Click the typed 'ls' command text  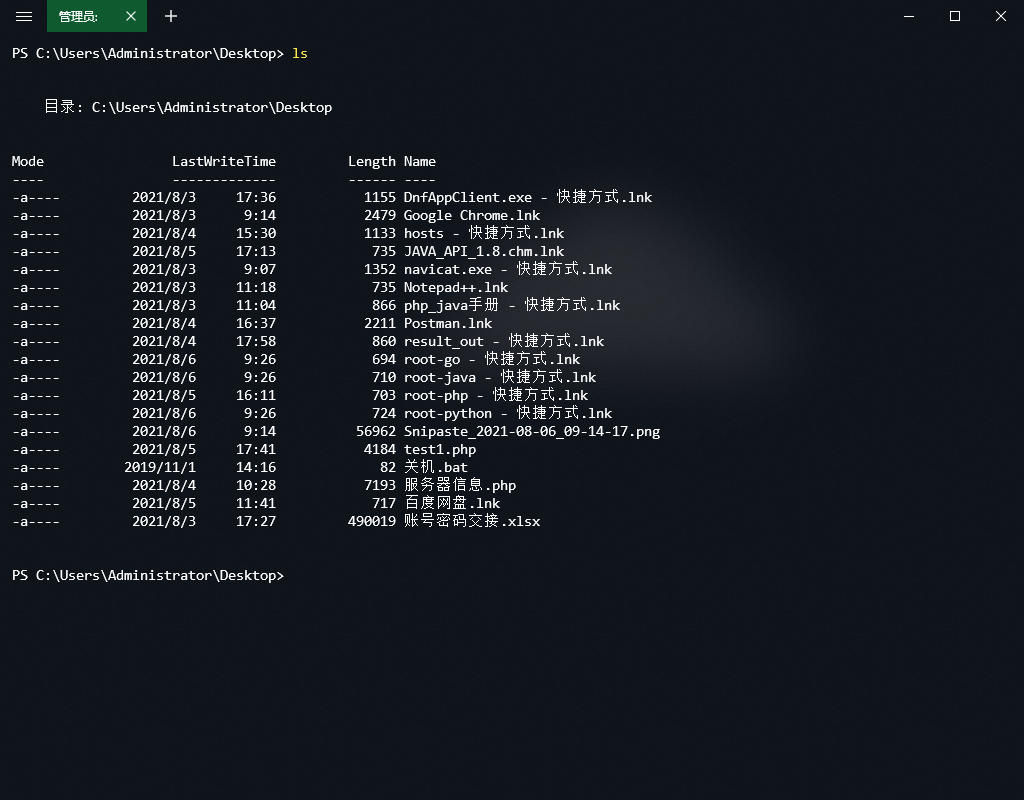pos(300,54)
